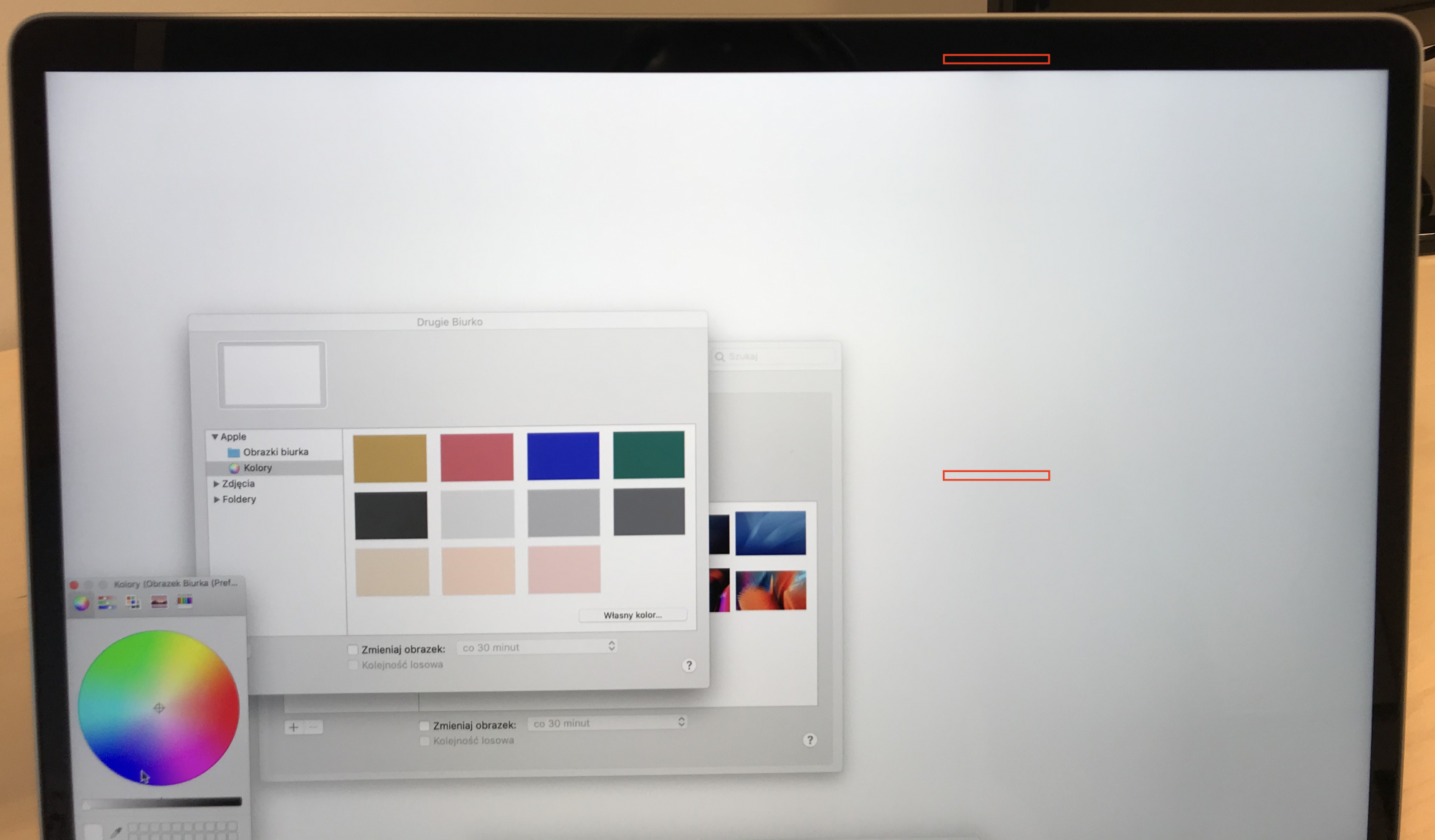The image size is (1435, 840).
Task: Click the help button in Drugie Biurko window
Action: [689, 665]
